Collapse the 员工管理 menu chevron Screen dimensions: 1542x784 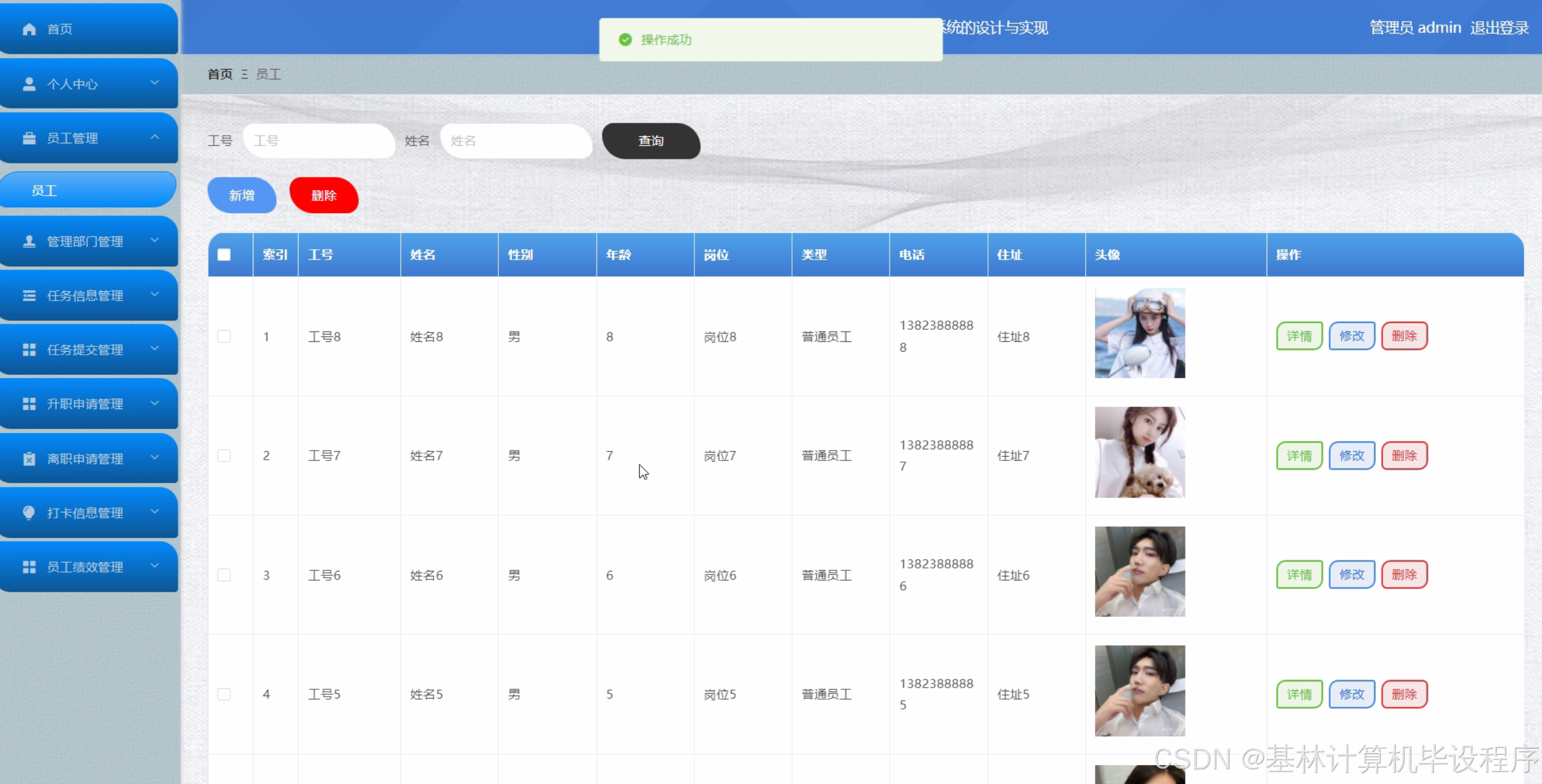pos(155,137)
